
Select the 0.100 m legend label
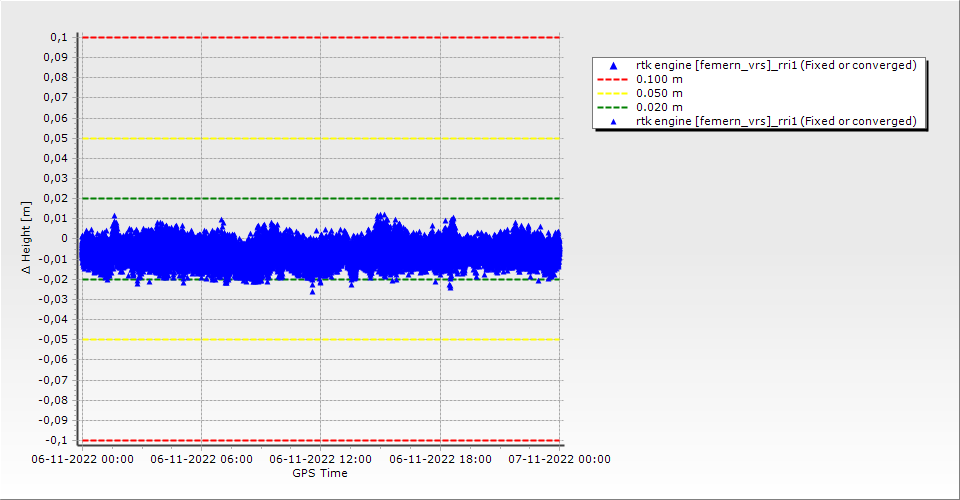tap(659, 79)
